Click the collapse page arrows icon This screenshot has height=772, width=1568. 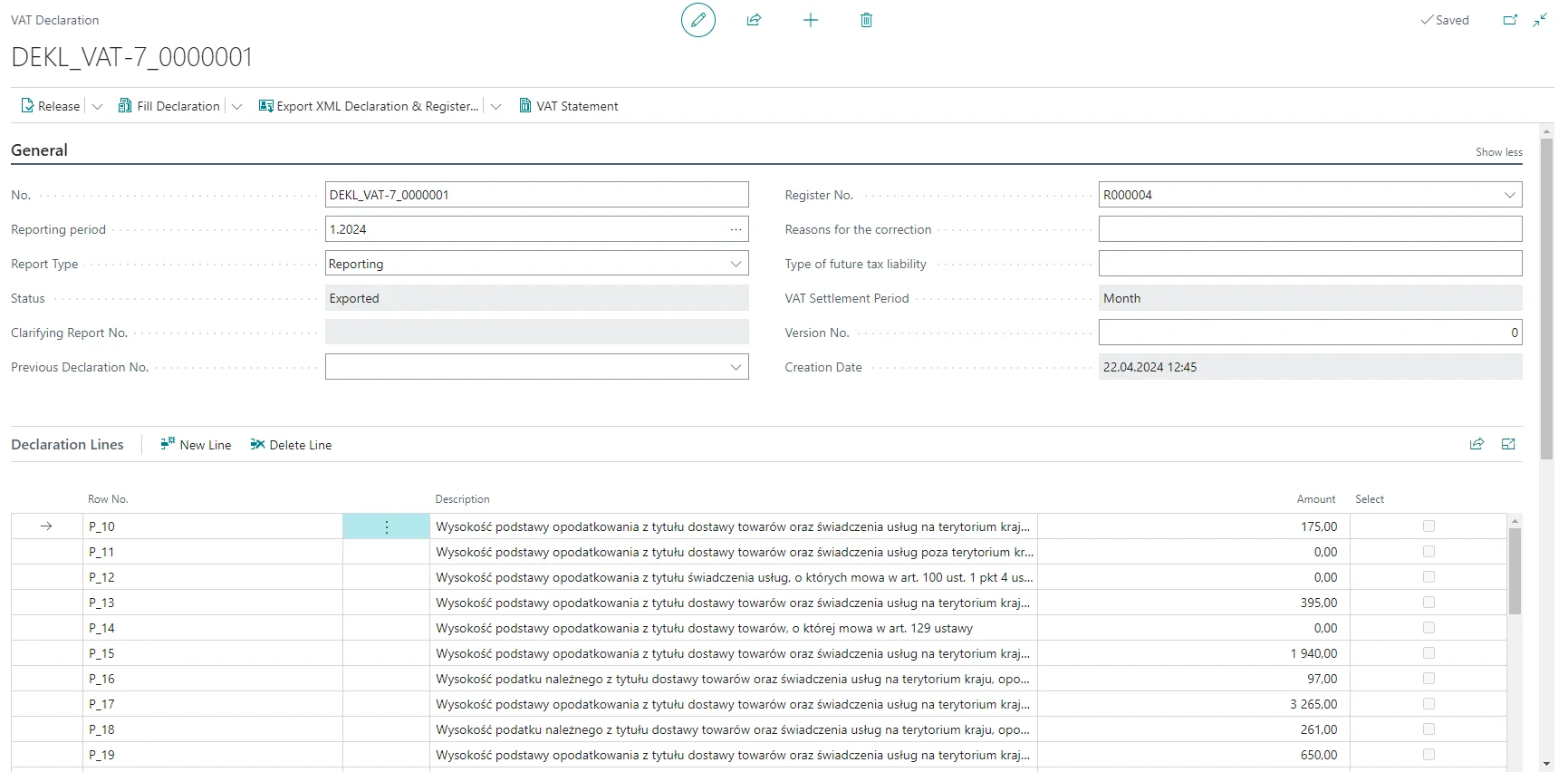[x=1540, y=20]
